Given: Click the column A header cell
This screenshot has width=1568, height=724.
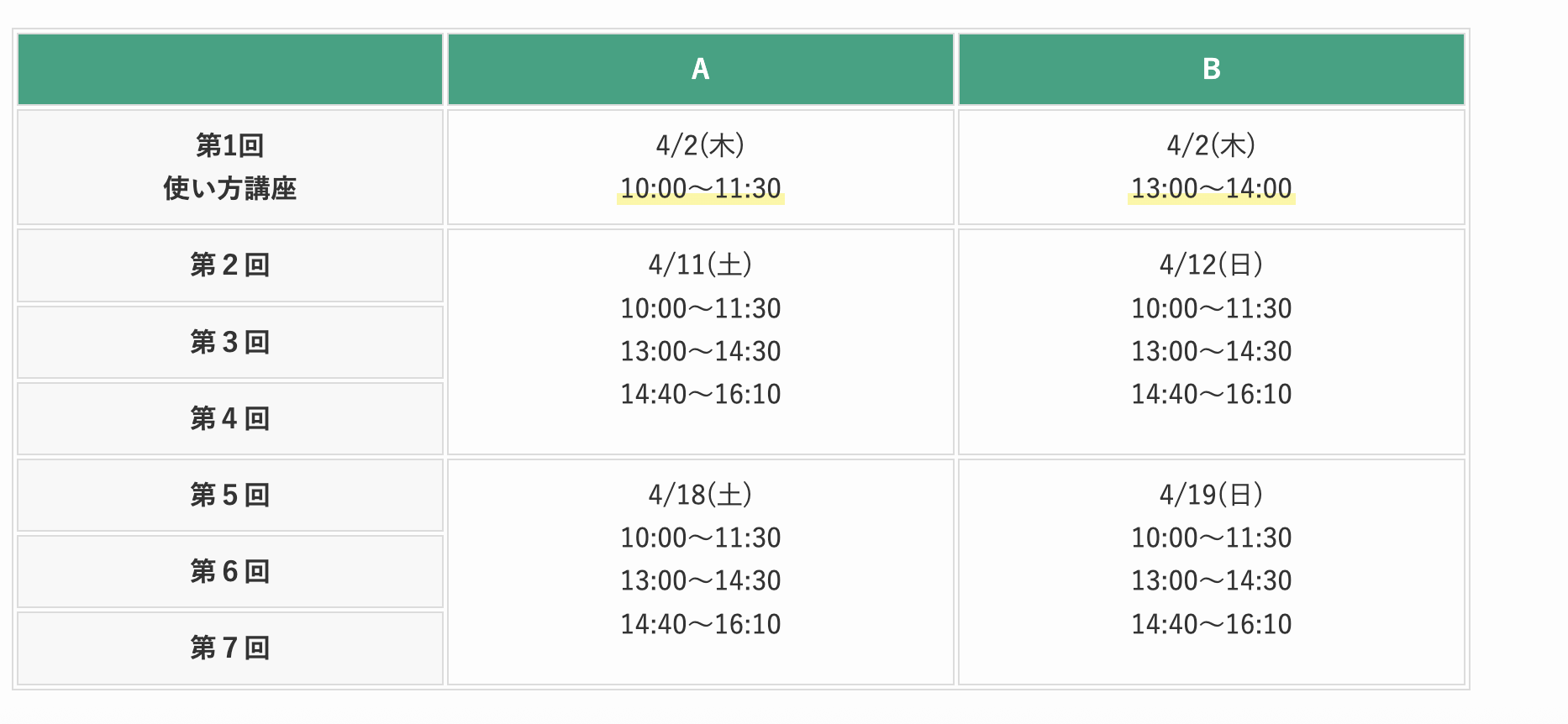Looking at the screenshot, I should tap(700, 69).
